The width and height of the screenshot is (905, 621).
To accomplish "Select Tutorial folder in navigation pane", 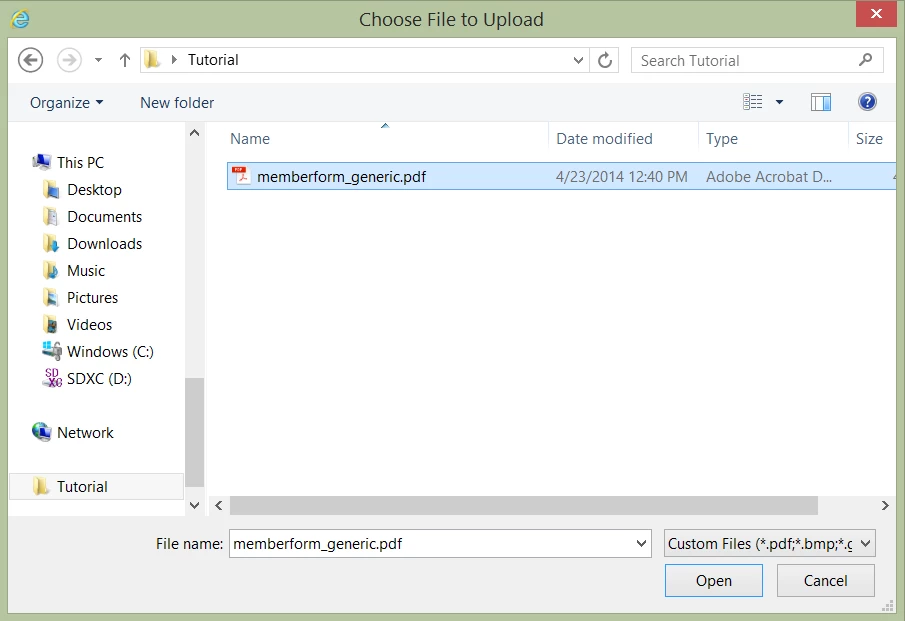I will [82, 487].
